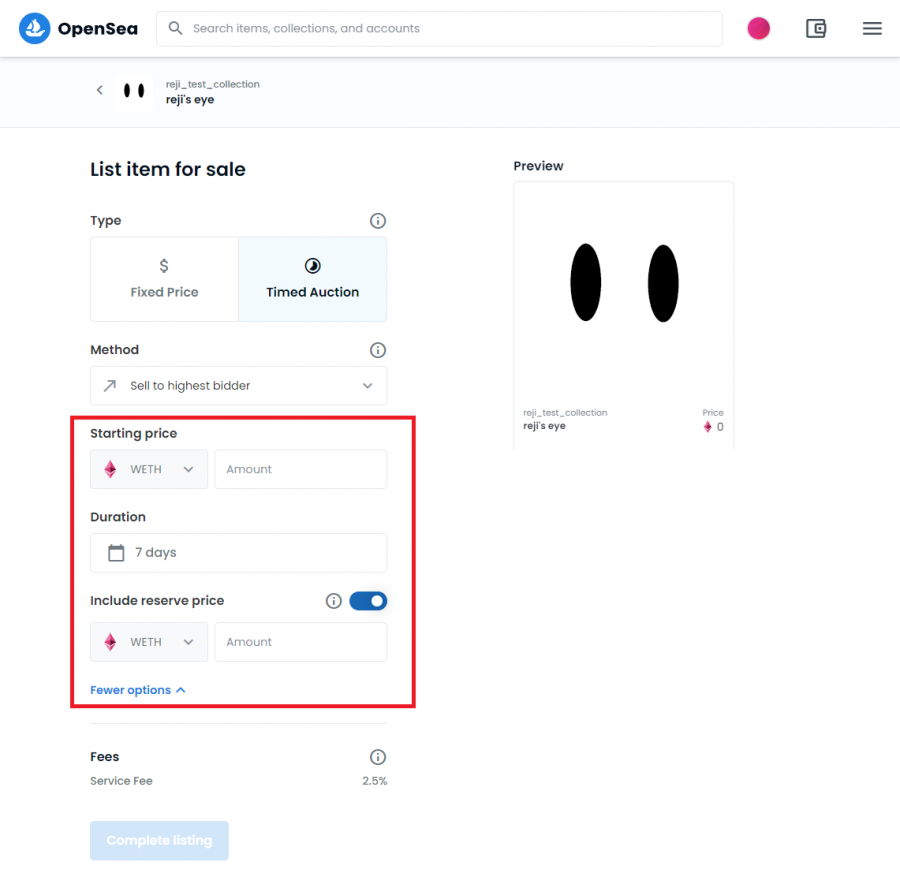Open the reji_test_collection link in header

[x=212, y=84]
